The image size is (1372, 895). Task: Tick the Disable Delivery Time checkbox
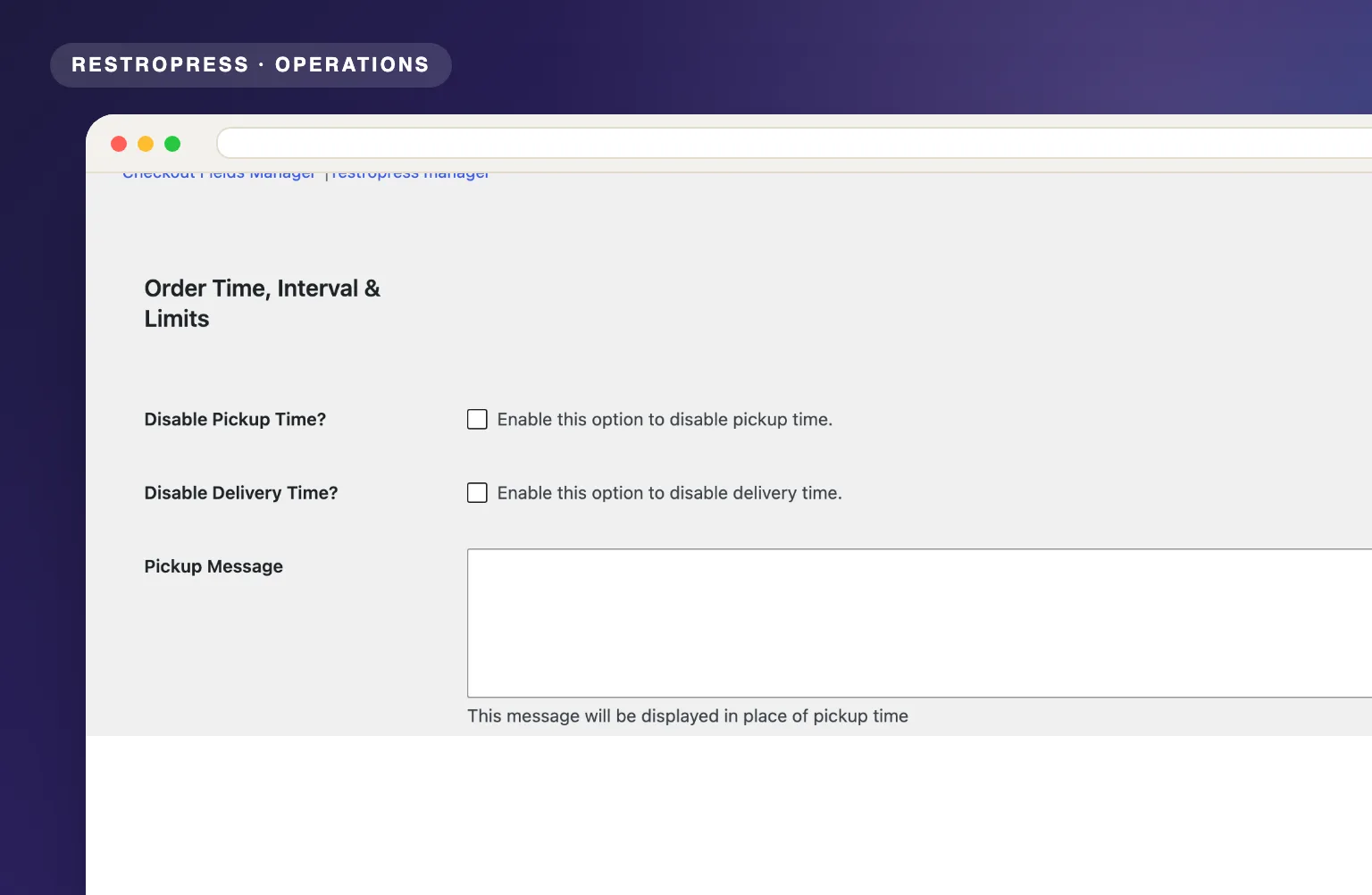click(477, 493)
